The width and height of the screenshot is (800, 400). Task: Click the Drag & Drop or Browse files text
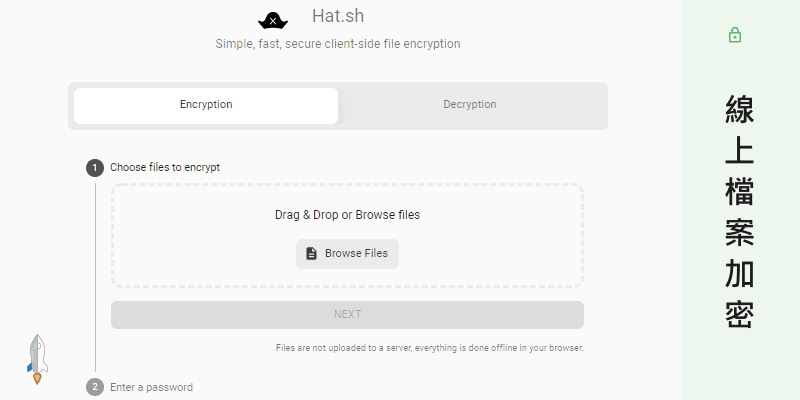347,215
